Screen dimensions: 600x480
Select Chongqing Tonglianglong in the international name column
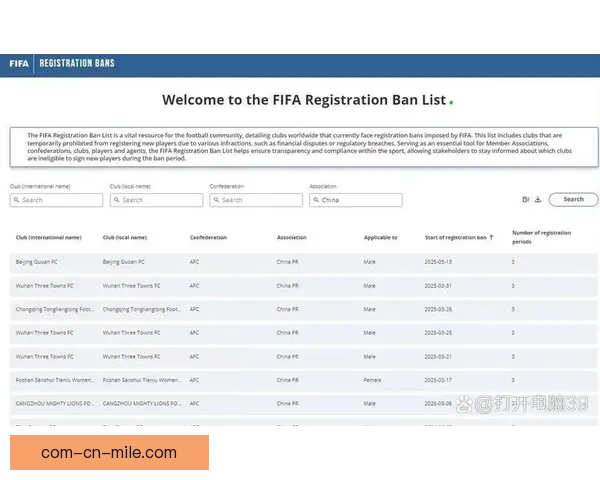[x=55, y=309]
